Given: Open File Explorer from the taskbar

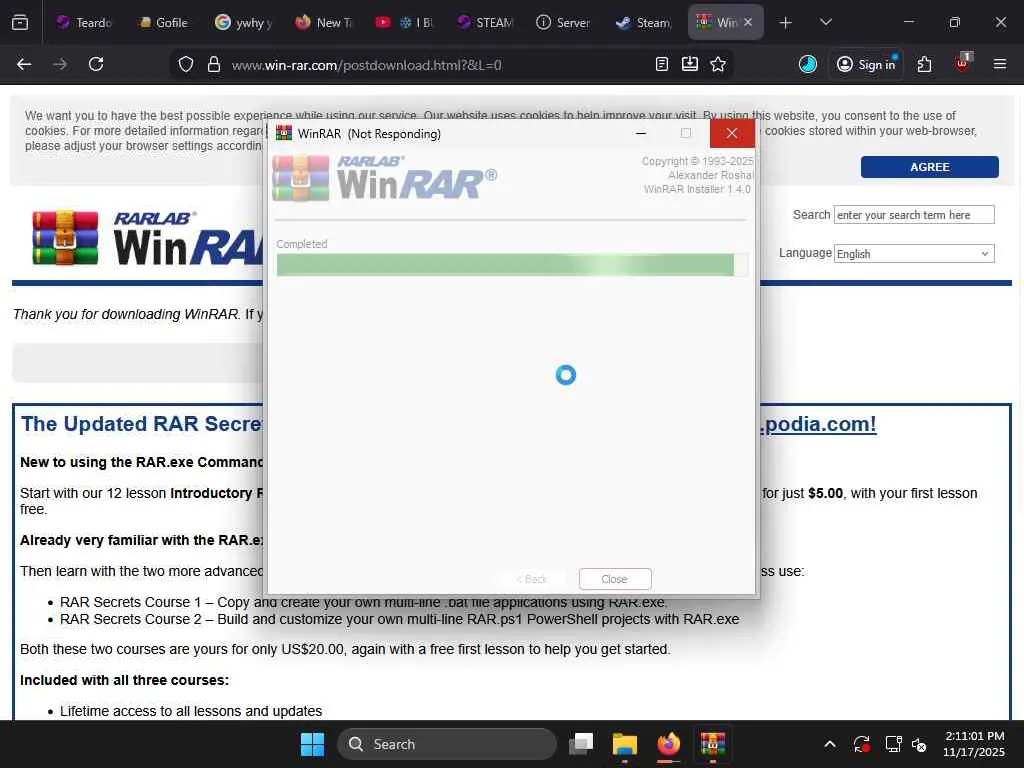Looking at the screenshot, I should click(625, 744).
